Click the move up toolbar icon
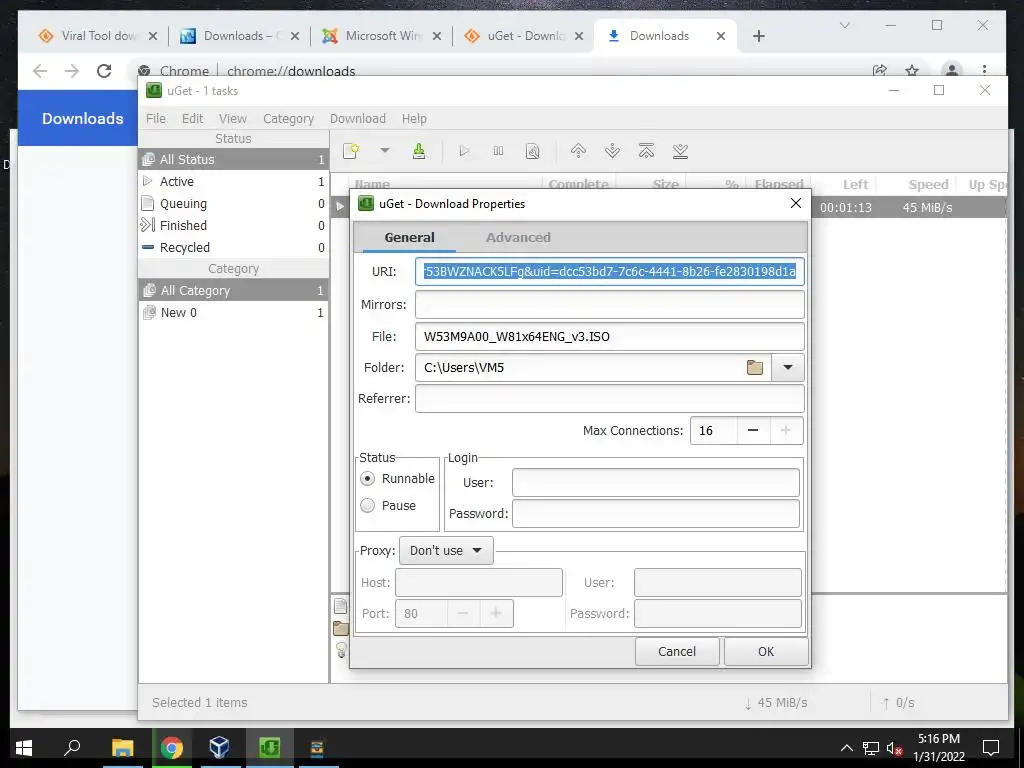 578,151
